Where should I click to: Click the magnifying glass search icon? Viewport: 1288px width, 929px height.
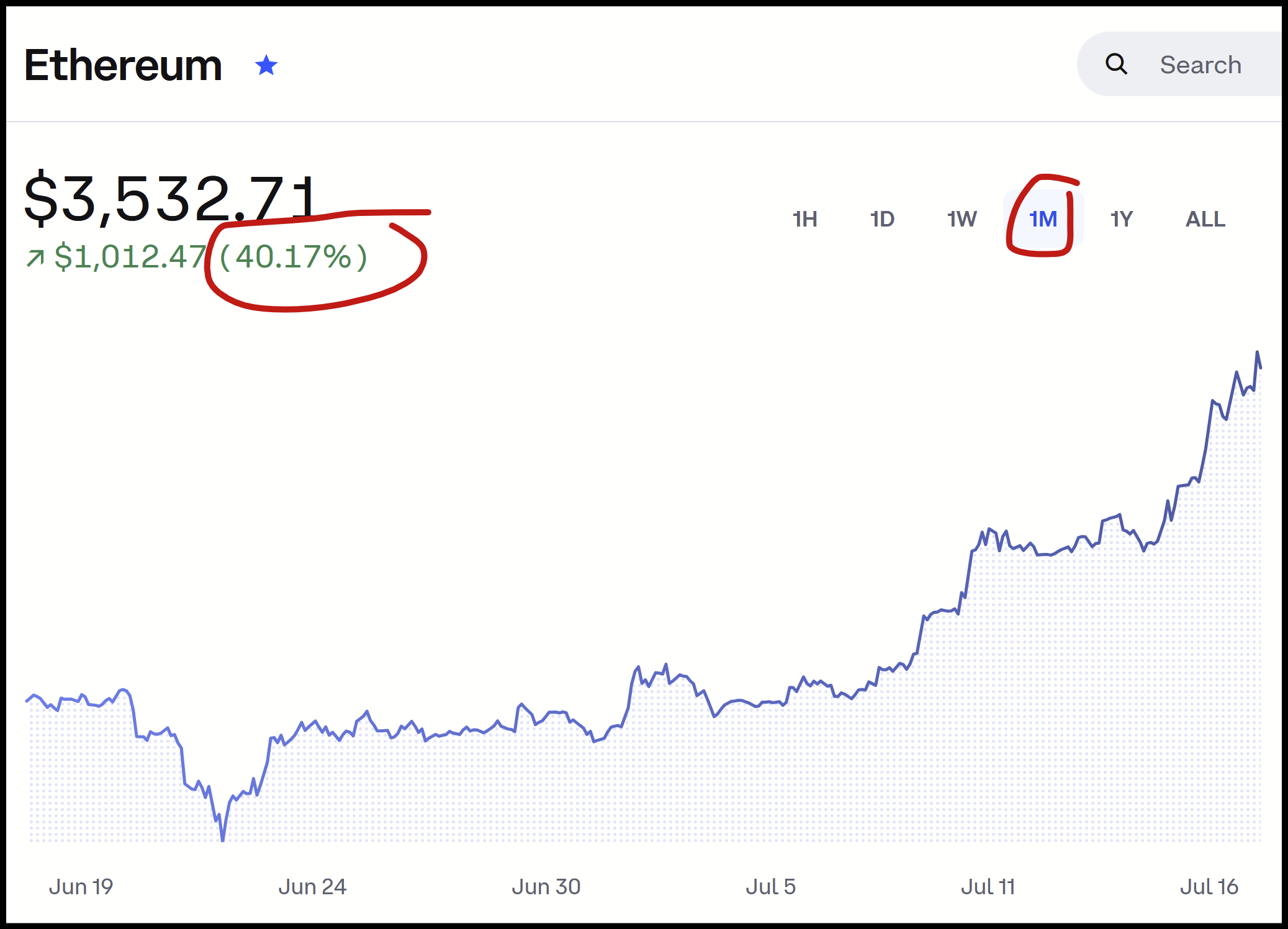coord(1116,64)
